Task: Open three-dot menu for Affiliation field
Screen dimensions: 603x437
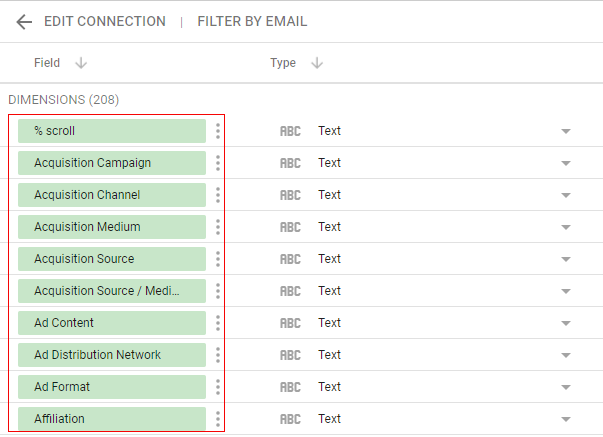Action: pyautogui.click(x=218, y=419)
